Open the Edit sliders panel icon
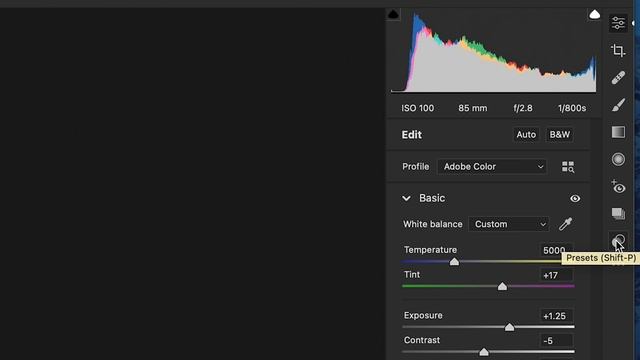This screenshot has height=360, width=640. coord(618,23)
